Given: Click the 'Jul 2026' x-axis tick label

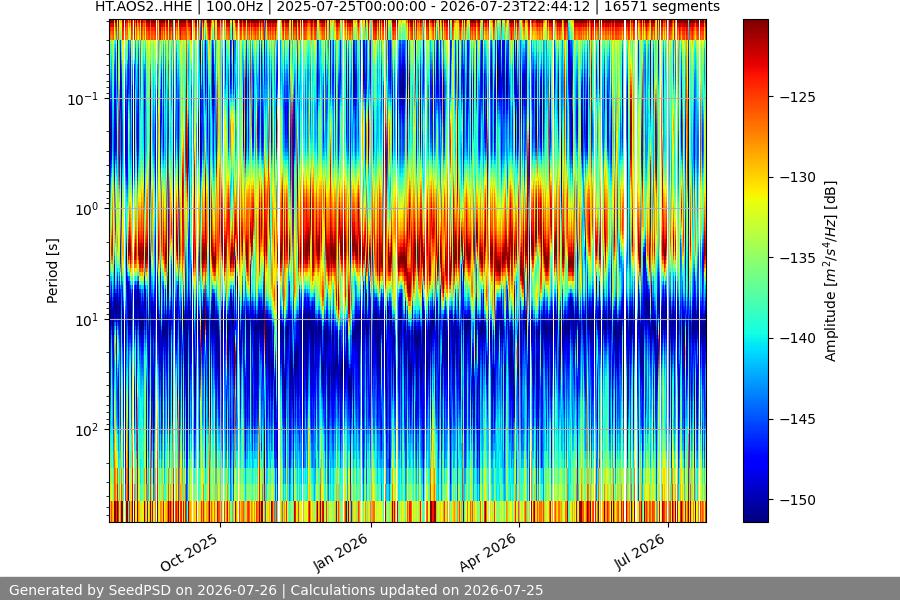Looking at the screenshot, I should [640, 552].
